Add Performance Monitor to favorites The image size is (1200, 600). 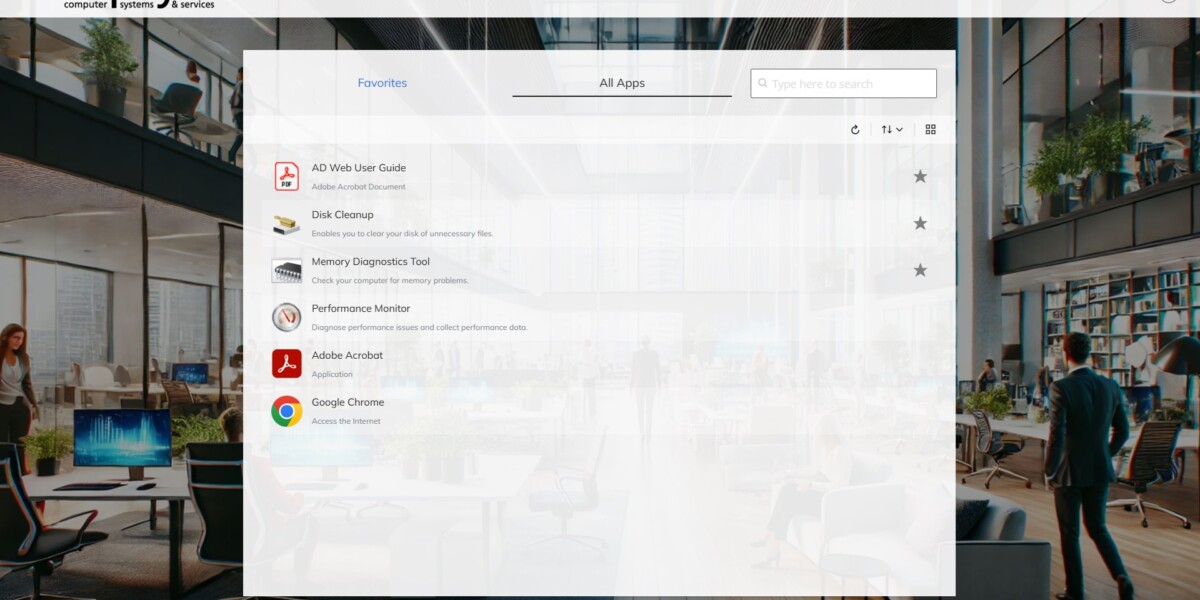coord(920,316)
